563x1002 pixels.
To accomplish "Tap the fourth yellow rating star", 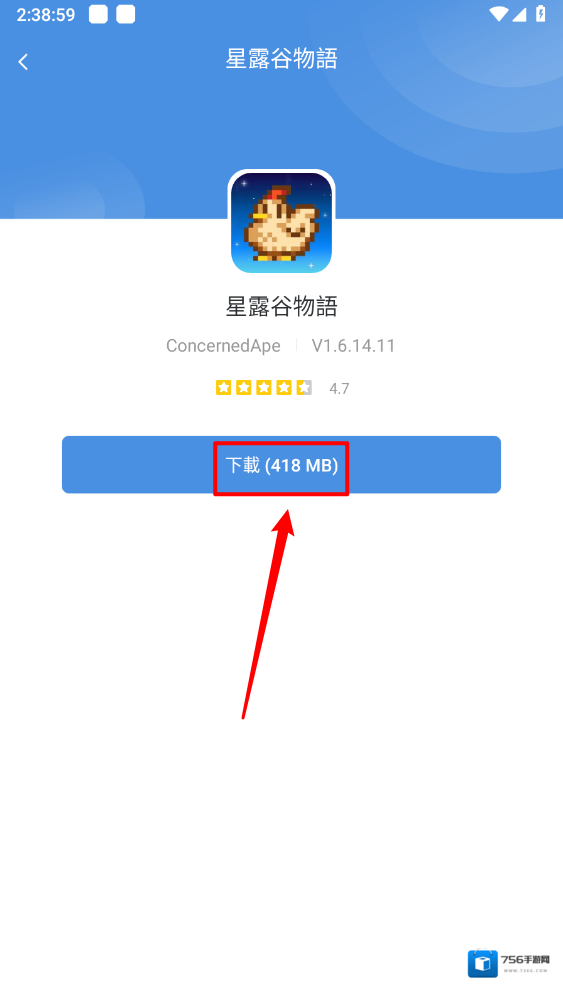I will pyautogui.click(x=284, y=387).
